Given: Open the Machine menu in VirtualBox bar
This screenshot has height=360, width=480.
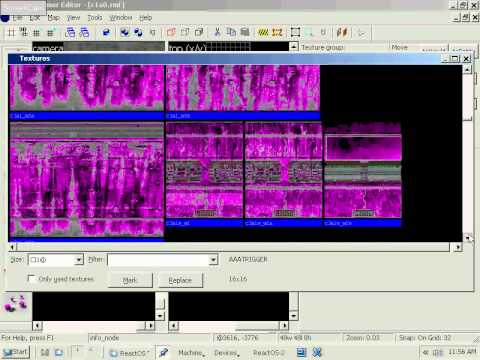Looking at the screenshot, I should (191, 353).
